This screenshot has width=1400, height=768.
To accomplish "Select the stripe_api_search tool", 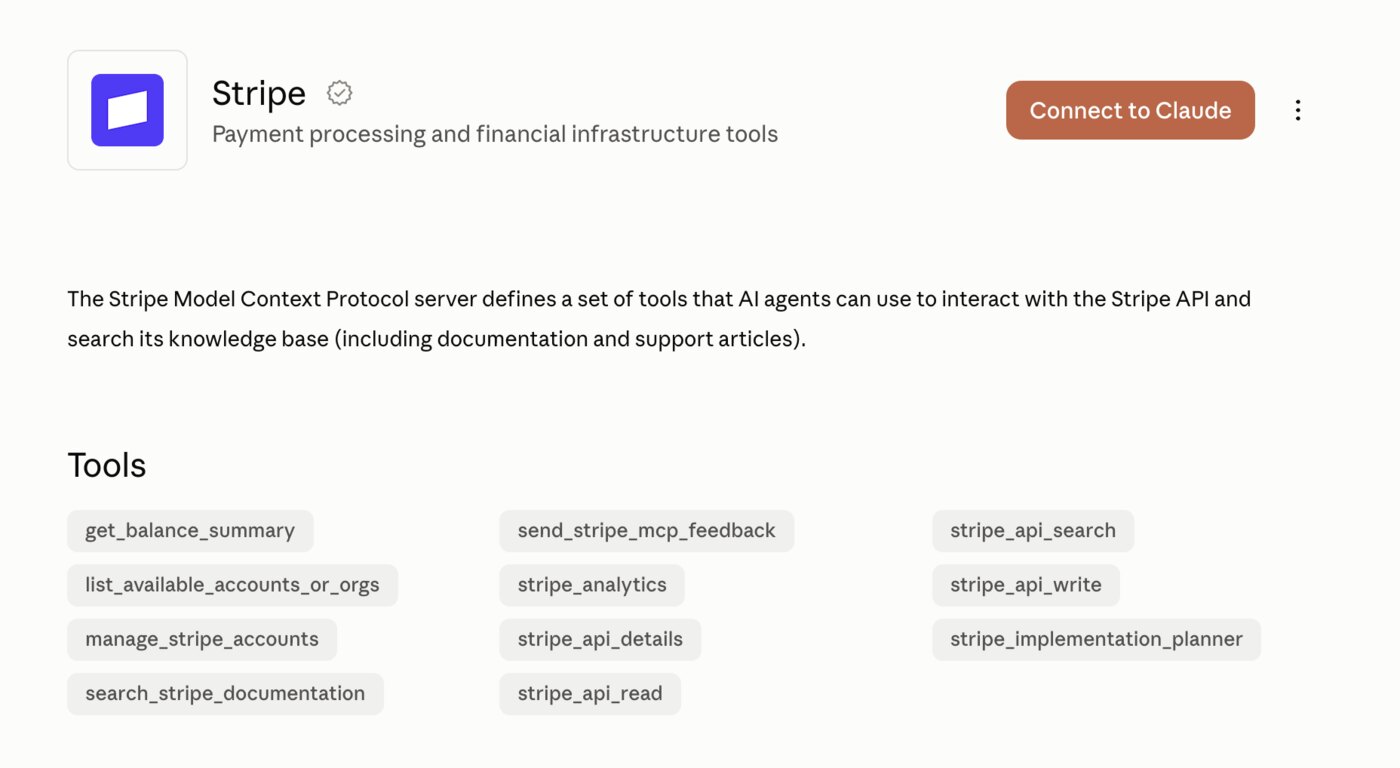I will (1033, 531).
